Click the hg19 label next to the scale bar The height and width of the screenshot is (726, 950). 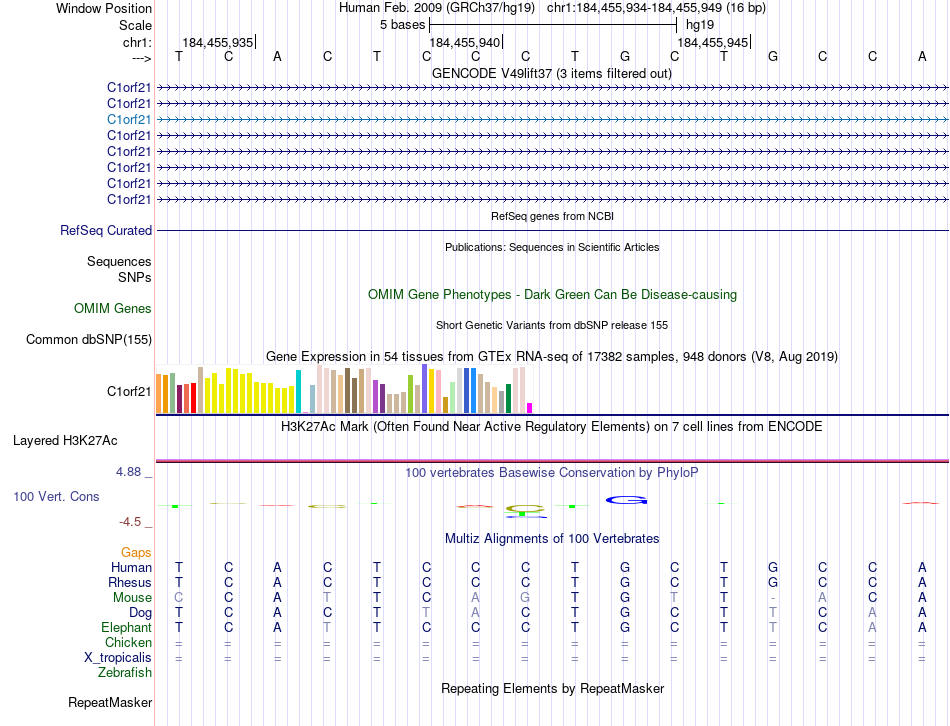pyautogui.click(x=700, y=25)
